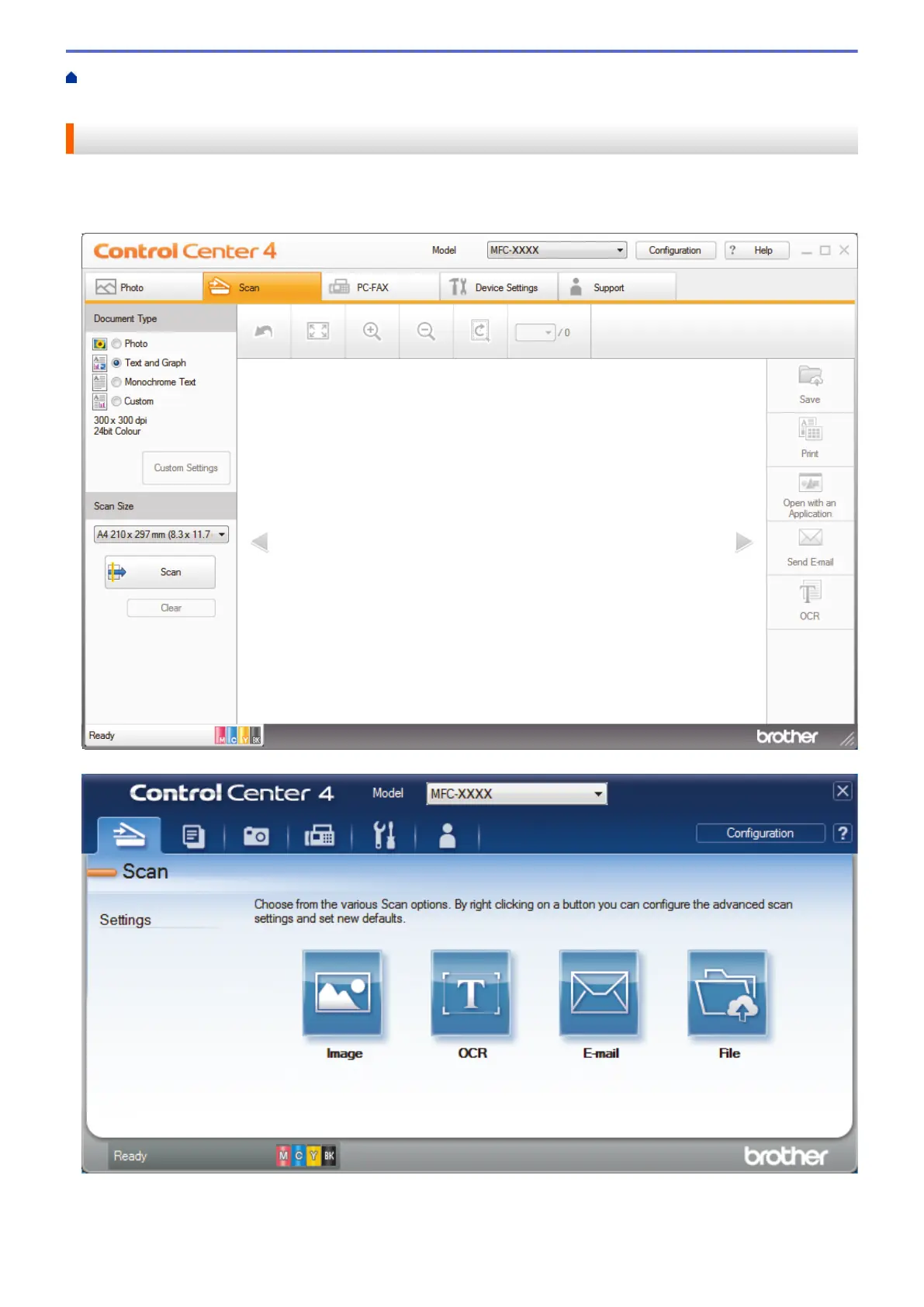Choose the Custom document type option

(116, 401)
